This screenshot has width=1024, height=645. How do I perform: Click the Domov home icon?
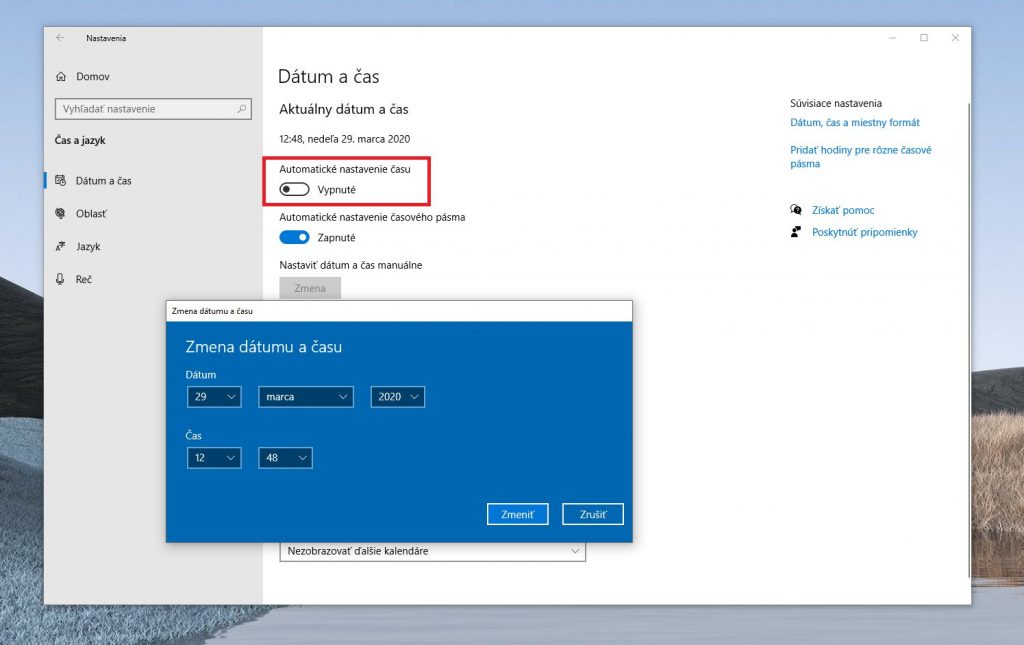(61, 76)
